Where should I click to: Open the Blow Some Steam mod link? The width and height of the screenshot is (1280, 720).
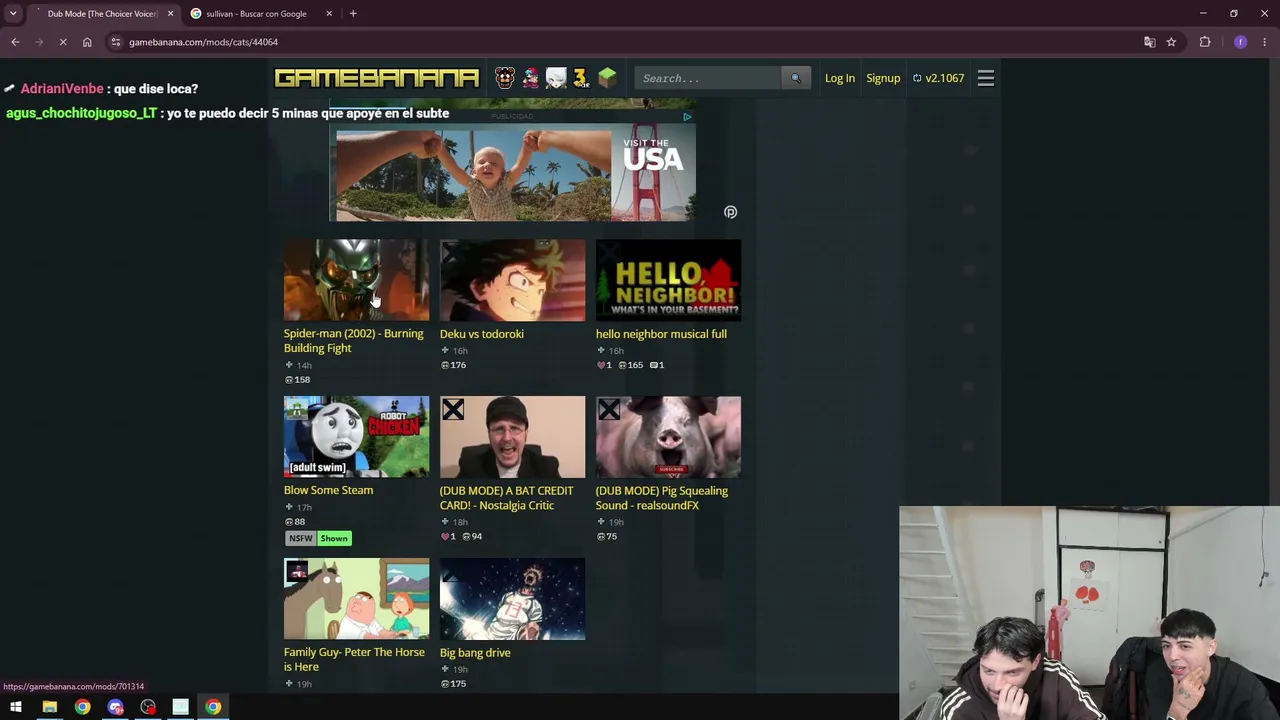(328, 490)
